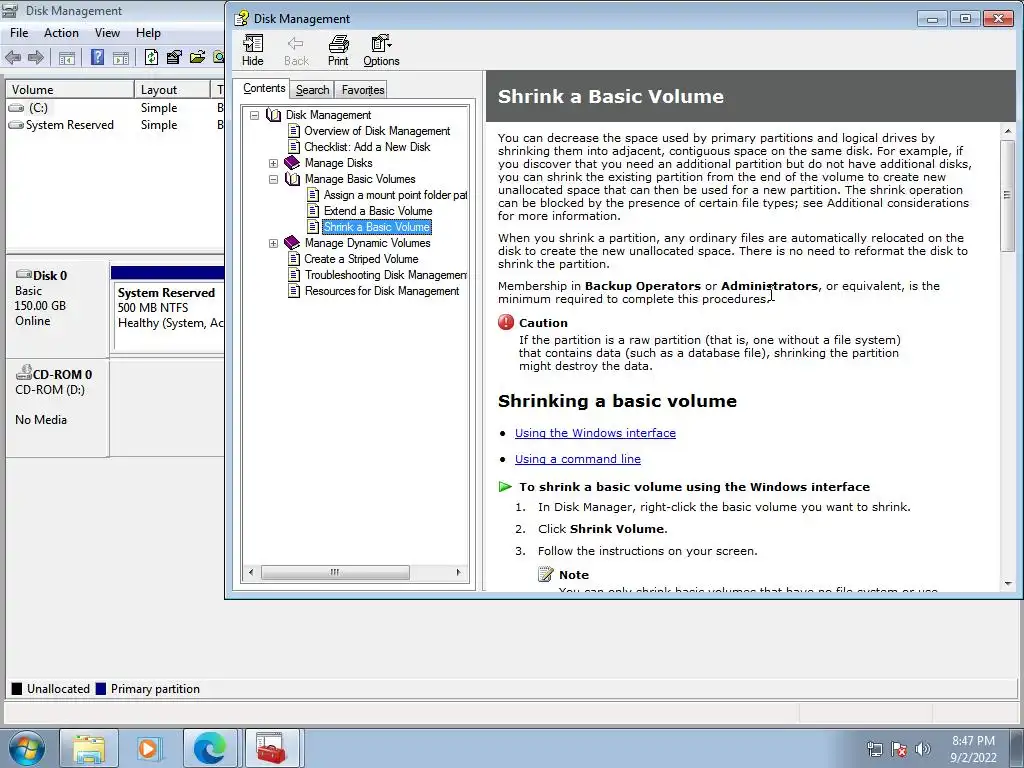Click the purple Manage Disks book icon

[x=292, y=163]
